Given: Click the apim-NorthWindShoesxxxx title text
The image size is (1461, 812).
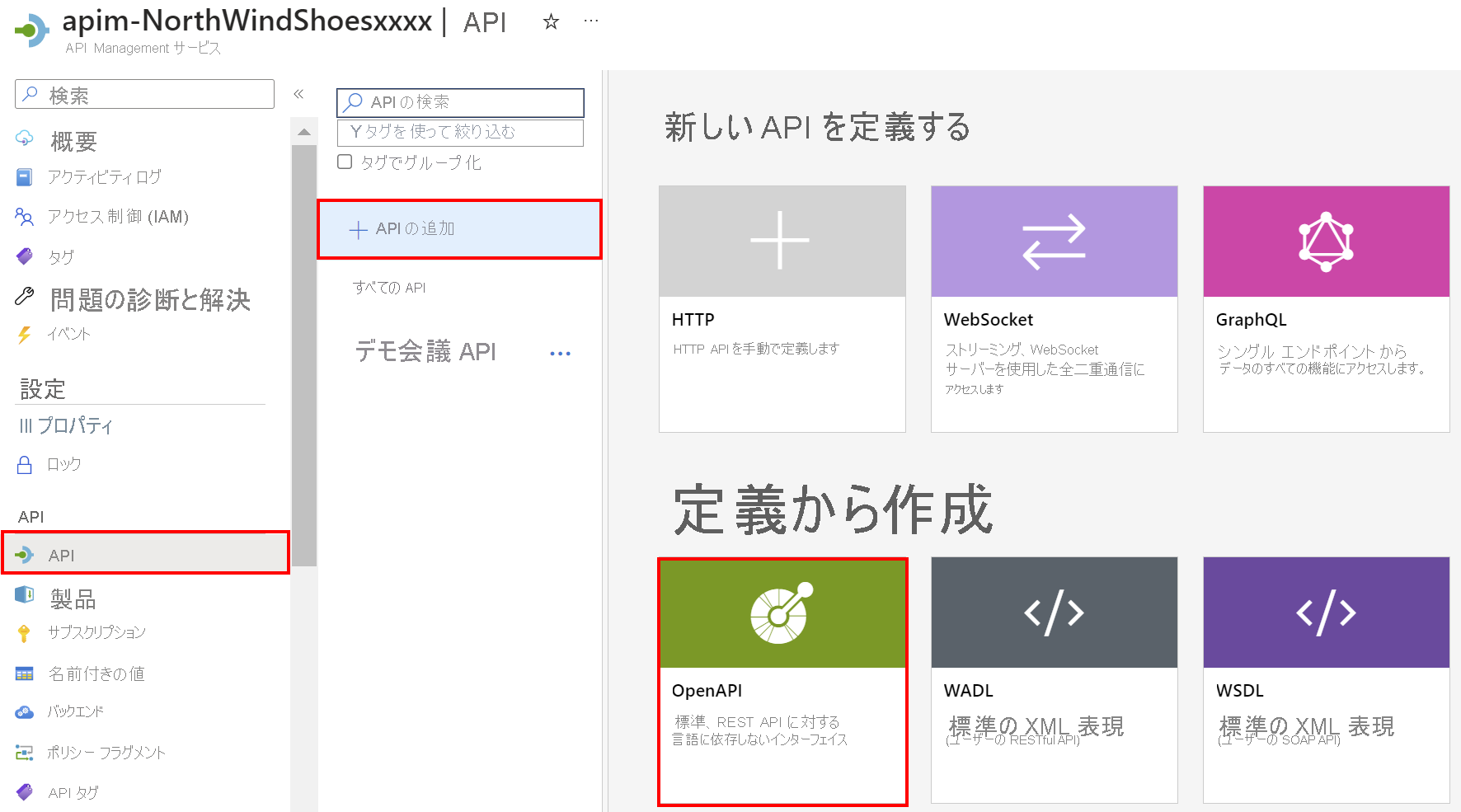Looking at the screenshot, I should 247,21.
